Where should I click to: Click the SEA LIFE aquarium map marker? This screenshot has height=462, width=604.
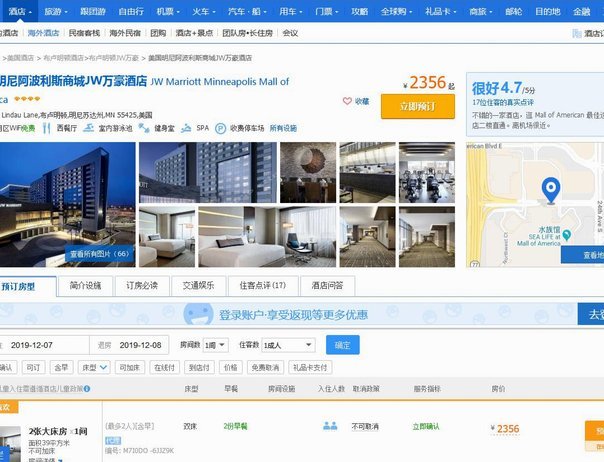566,235
